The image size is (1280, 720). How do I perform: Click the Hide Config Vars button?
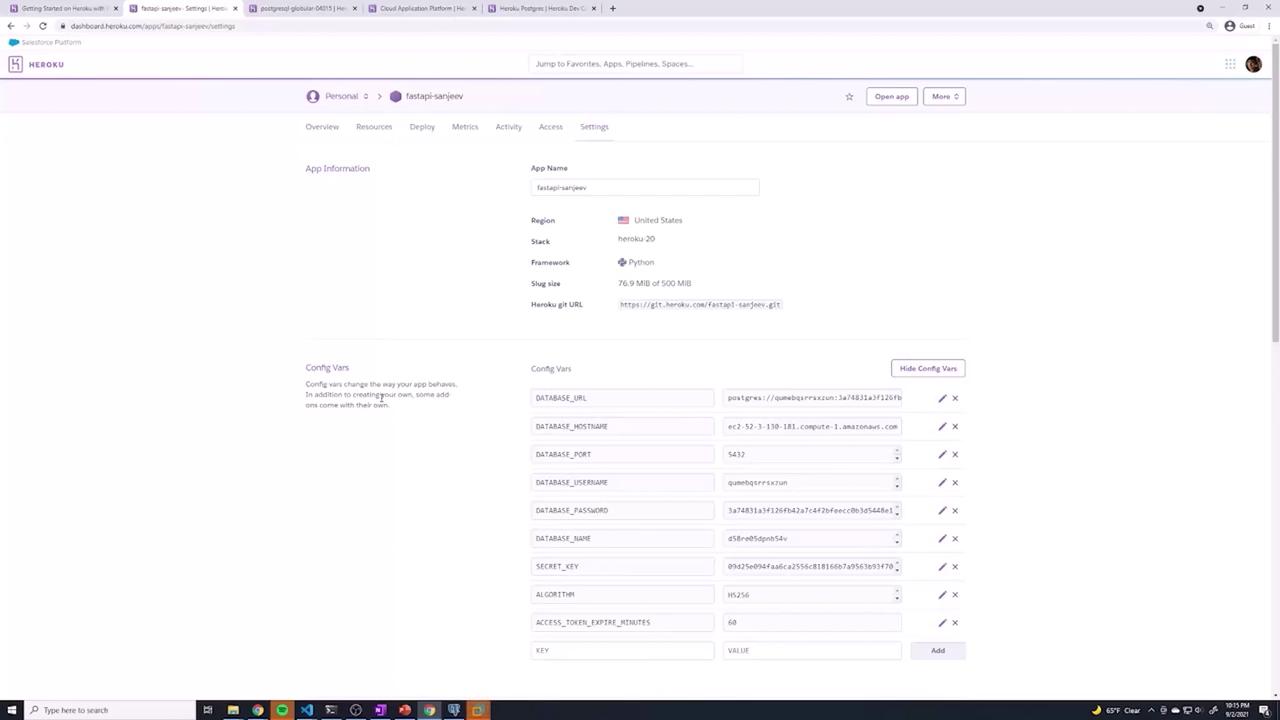coord(928,368)
